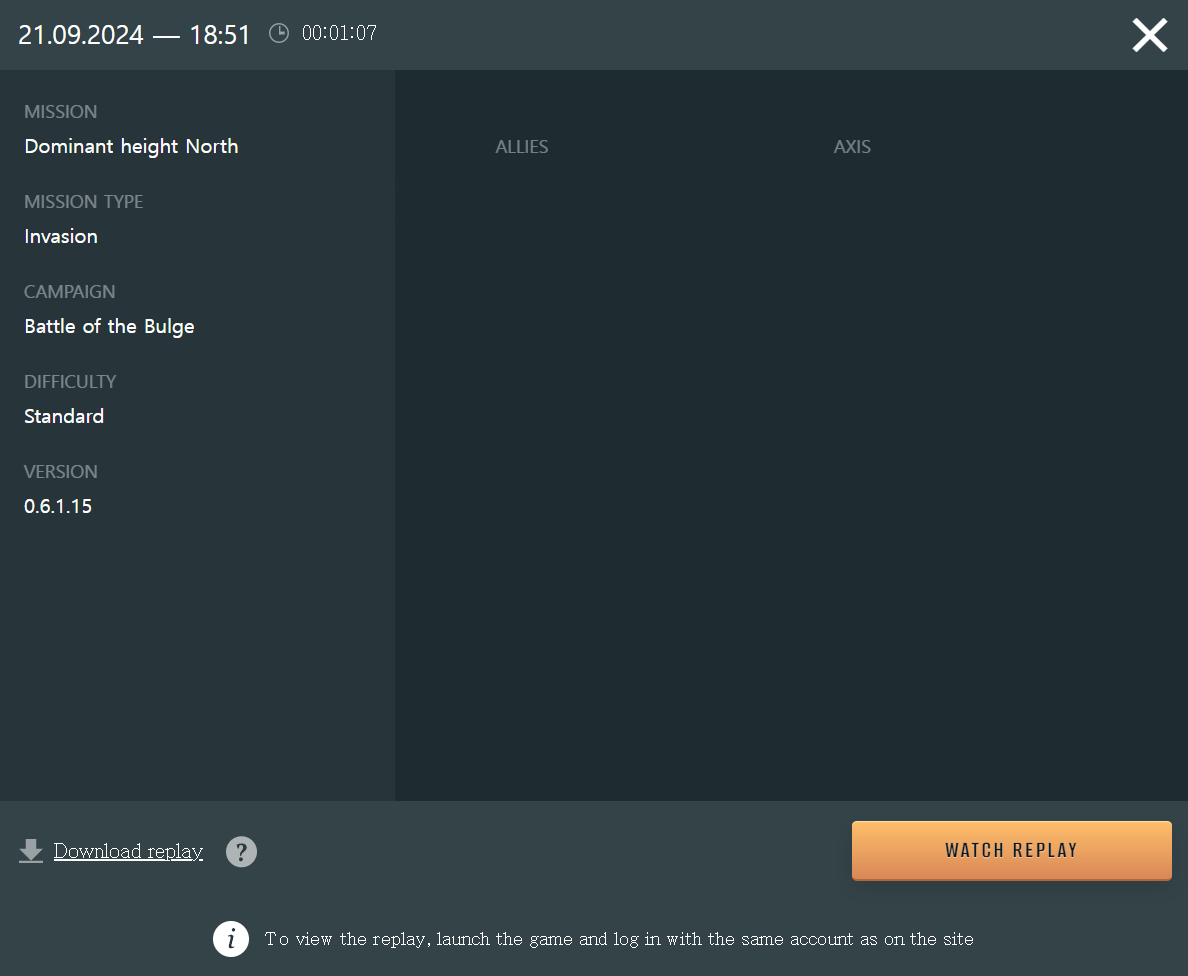1188x976 pixels.
Task: Click the Standard difficulty value
Action: point(64,417)
